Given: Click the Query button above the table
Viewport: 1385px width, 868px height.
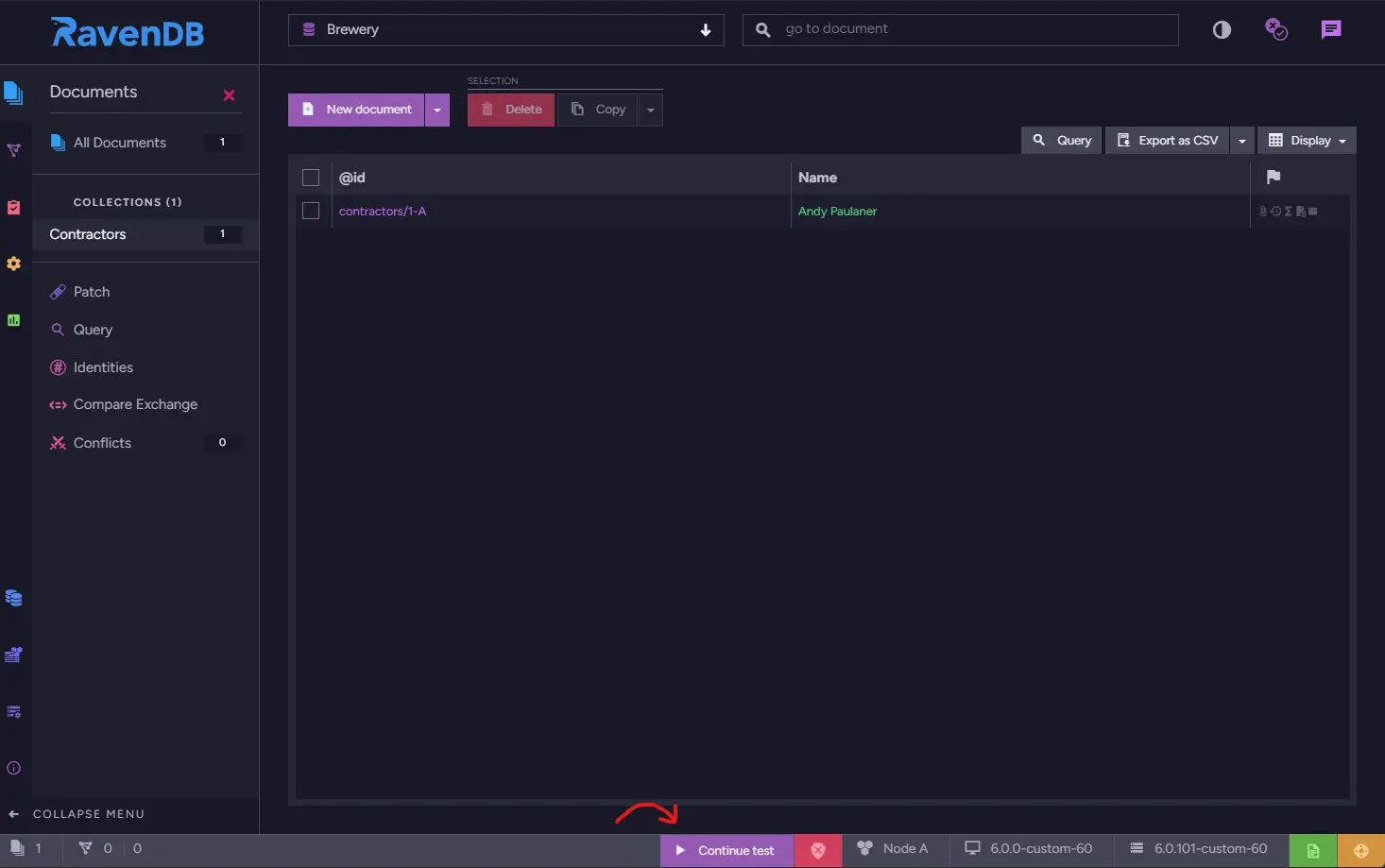Looking at the screenshot, I should tap(1062, 141).
